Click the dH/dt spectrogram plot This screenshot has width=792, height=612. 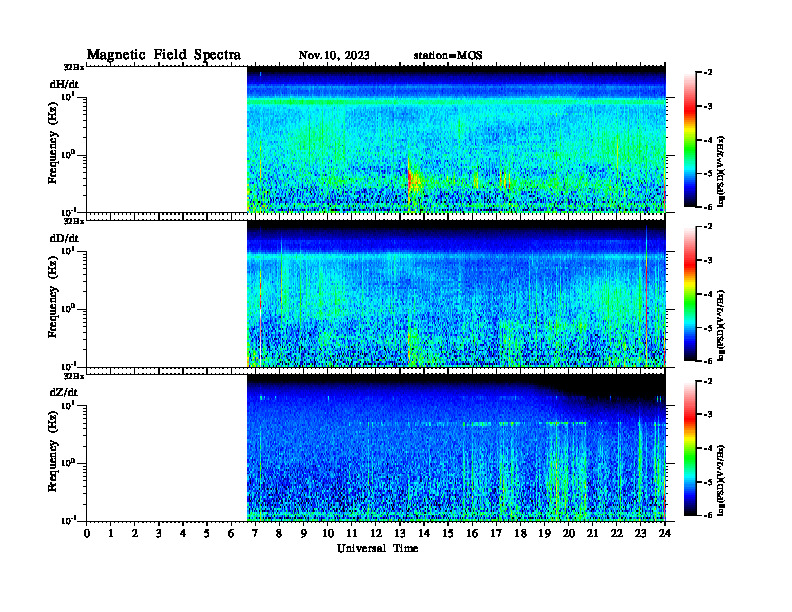pos(456,139)
